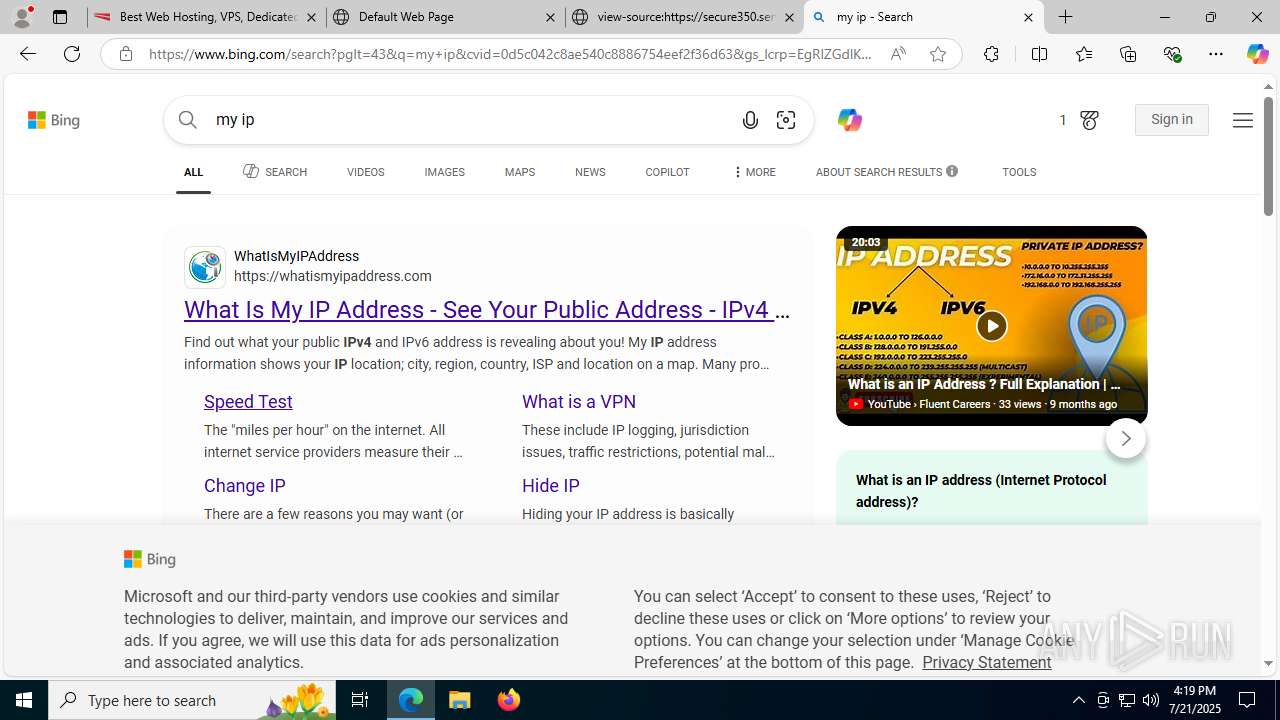Open the Collections icon
This screenshot has width=1280, height=720.
tap(1128, 54)
